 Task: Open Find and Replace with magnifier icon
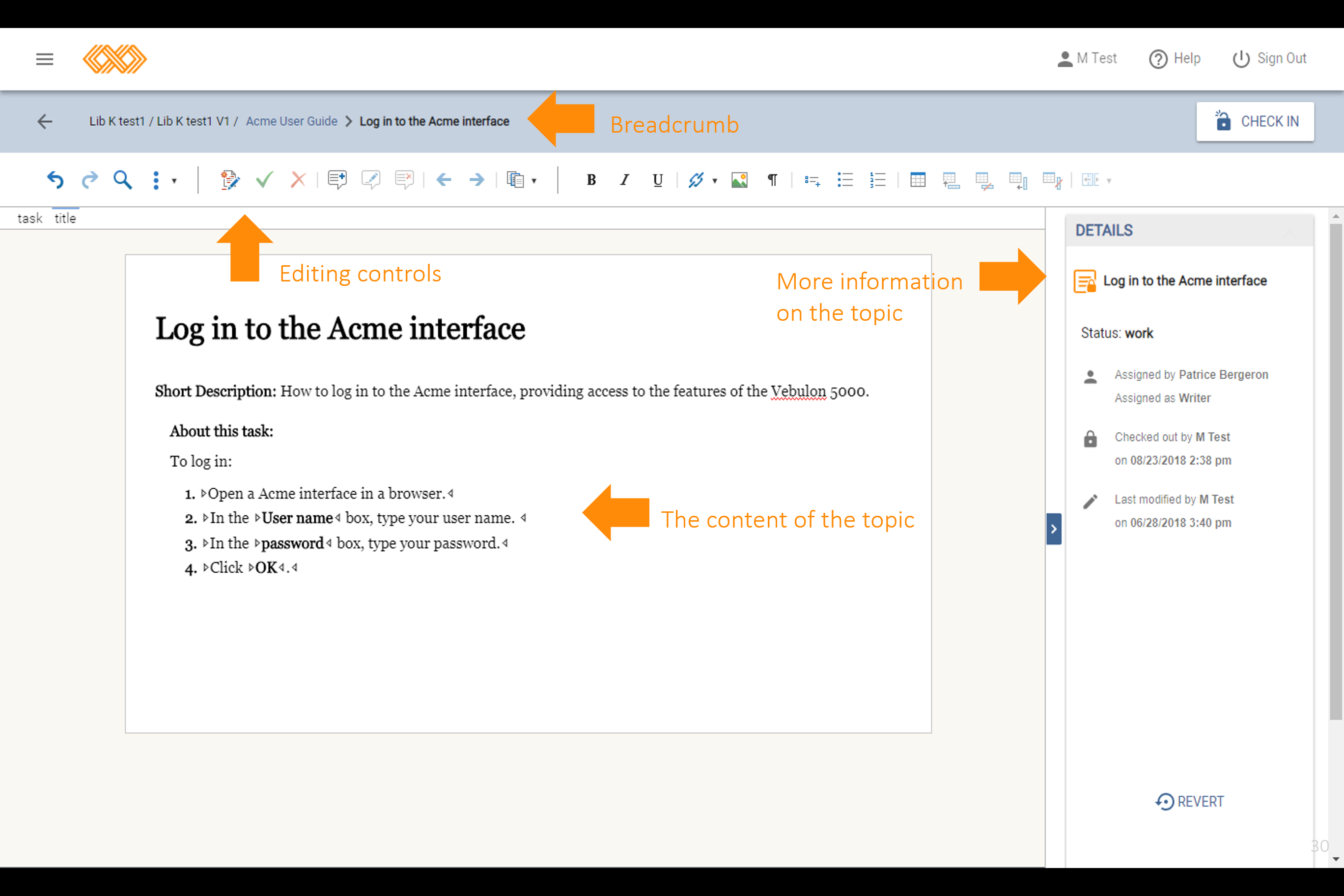click(122, 180)
